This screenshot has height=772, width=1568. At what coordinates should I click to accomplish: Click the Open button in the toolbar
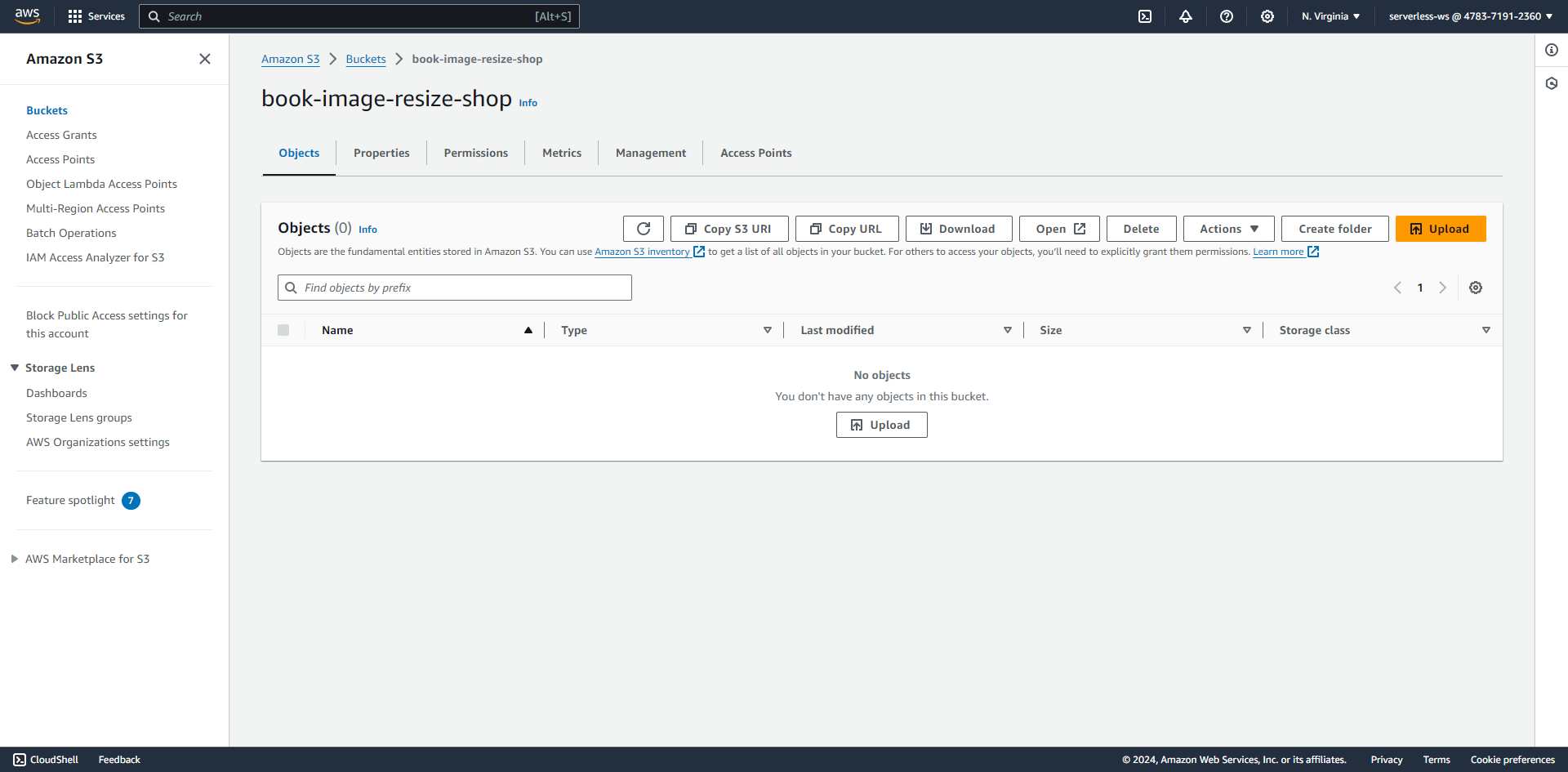click(1059, 229)
